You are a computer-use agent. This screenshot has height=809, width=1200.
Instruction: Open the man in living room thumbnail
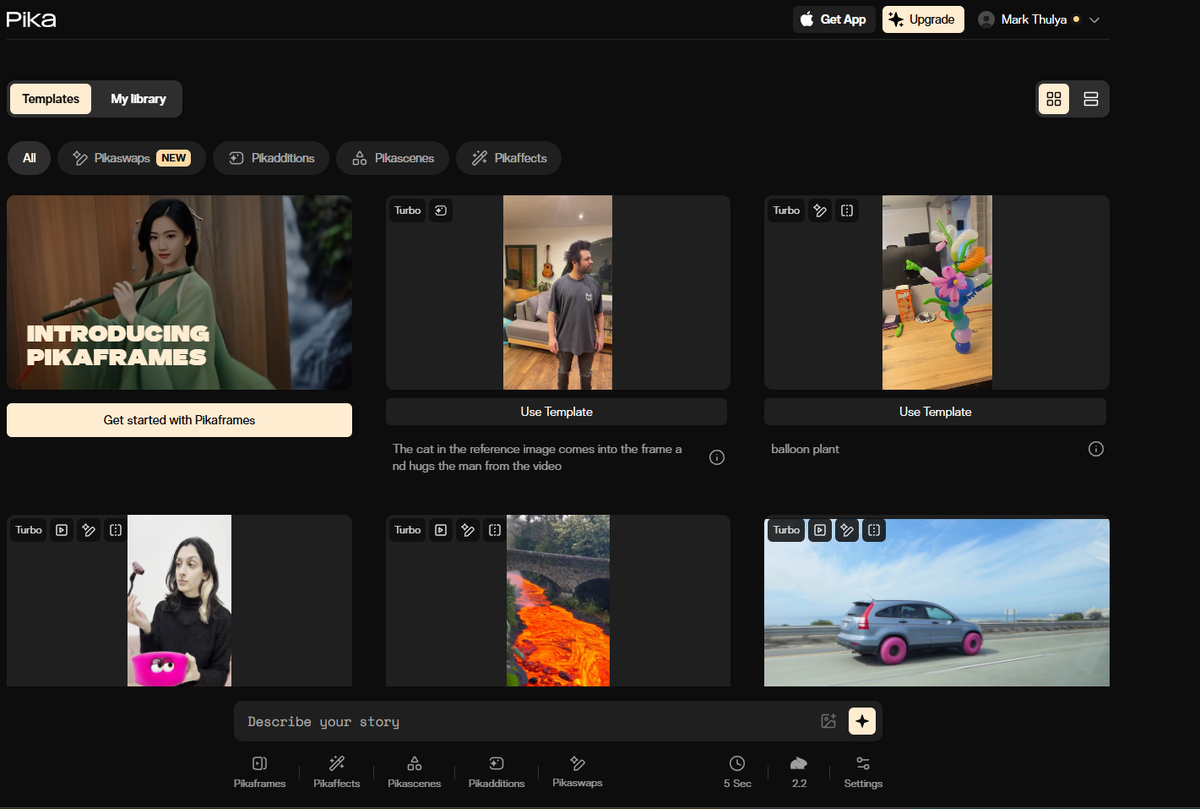[557, 292]
